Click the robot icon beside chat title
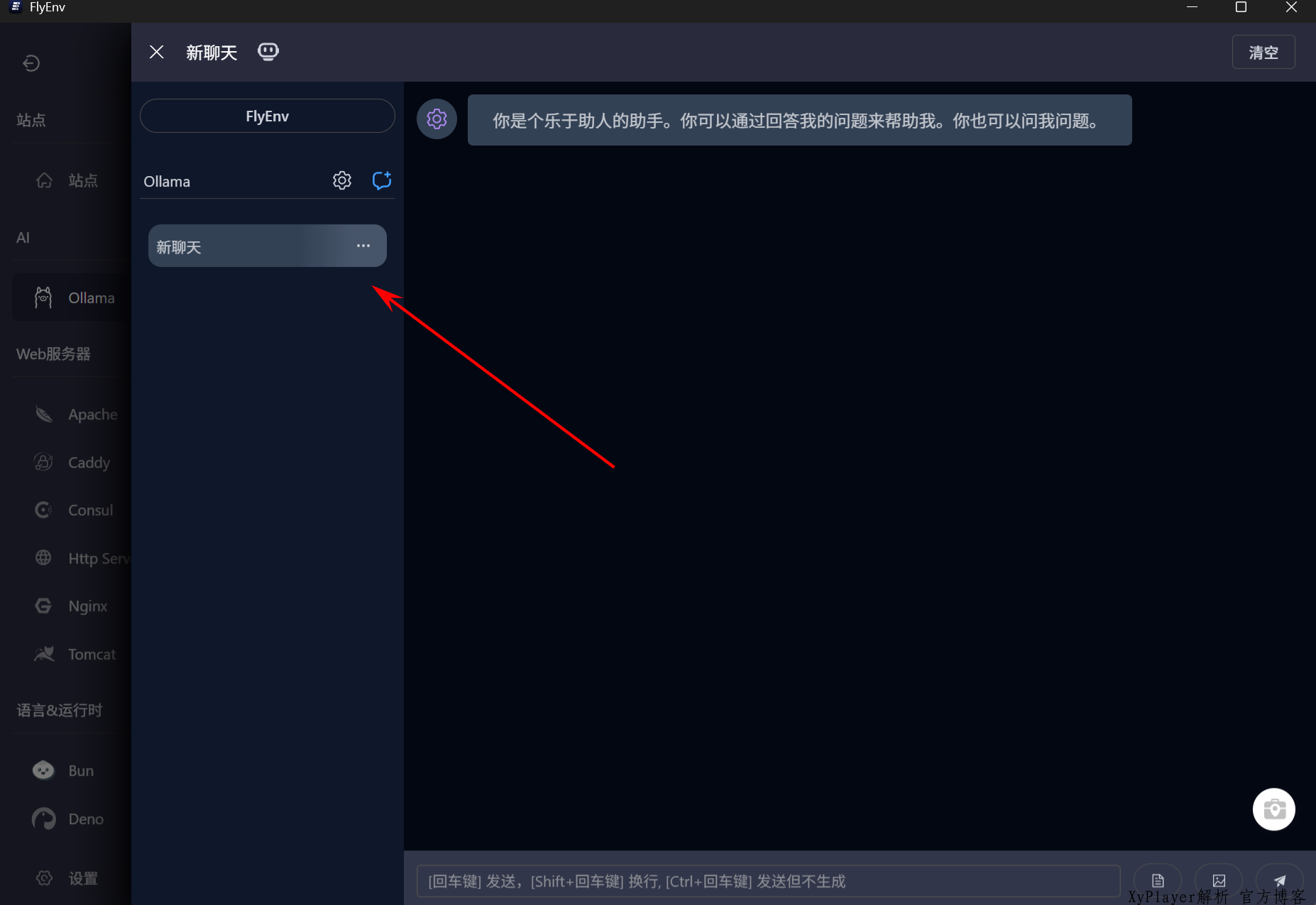The height and width of the screenshot is (905, 1316). pos(268,52)
